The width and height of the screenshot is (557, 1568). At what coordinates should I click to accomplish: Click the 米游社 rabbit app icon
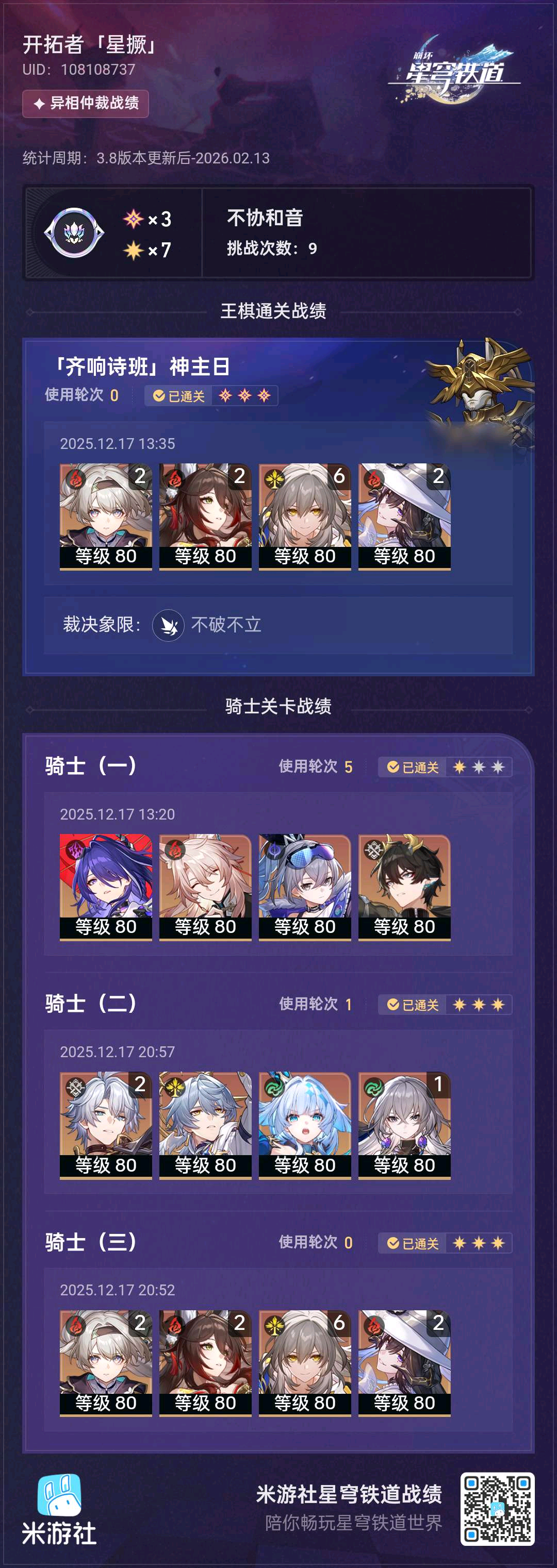[x=59, y=1495]
